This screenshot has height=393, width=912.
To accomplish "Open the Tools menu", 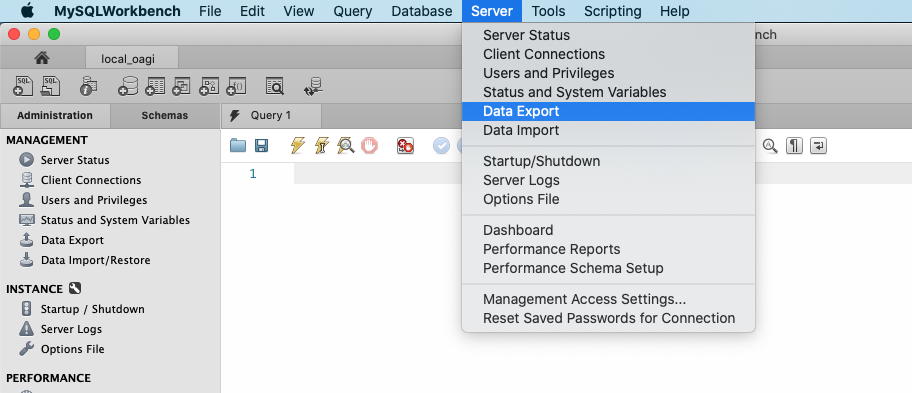I will pyautogui.click(x=548, y=11).
